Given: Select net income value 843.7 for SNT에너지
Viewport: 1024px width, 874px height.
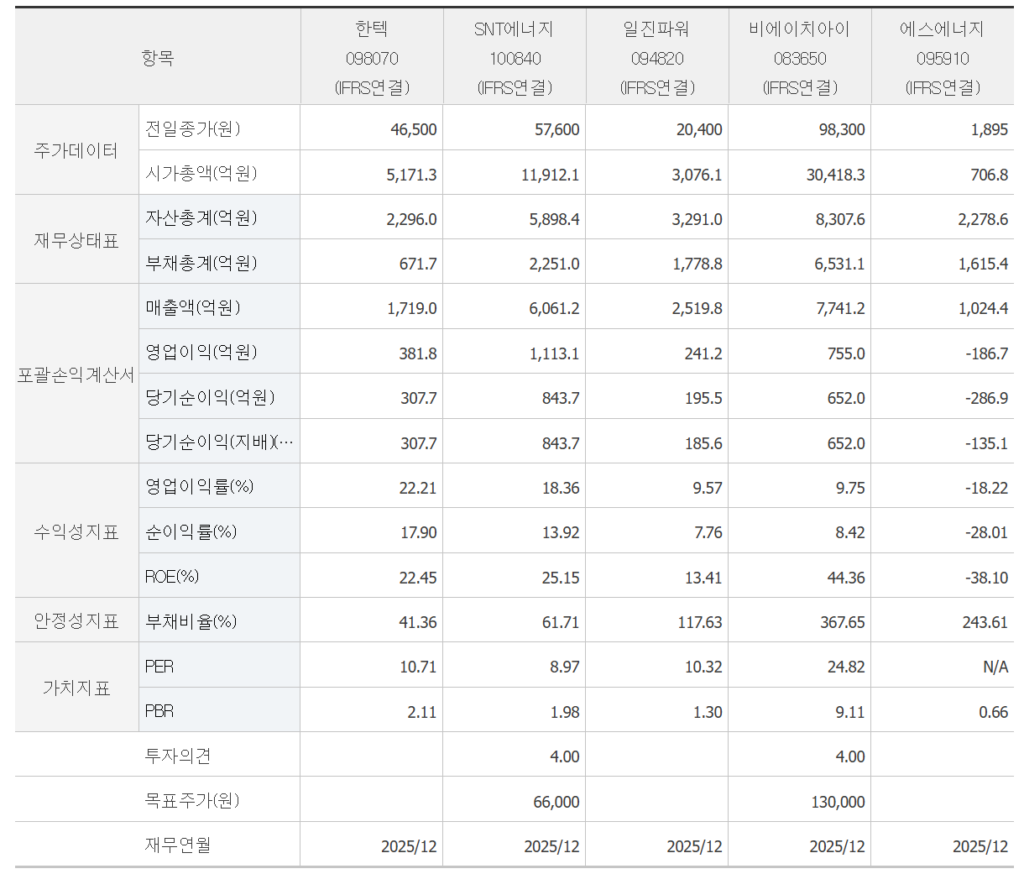Looking at the screenshot, I should click(560, 398).
